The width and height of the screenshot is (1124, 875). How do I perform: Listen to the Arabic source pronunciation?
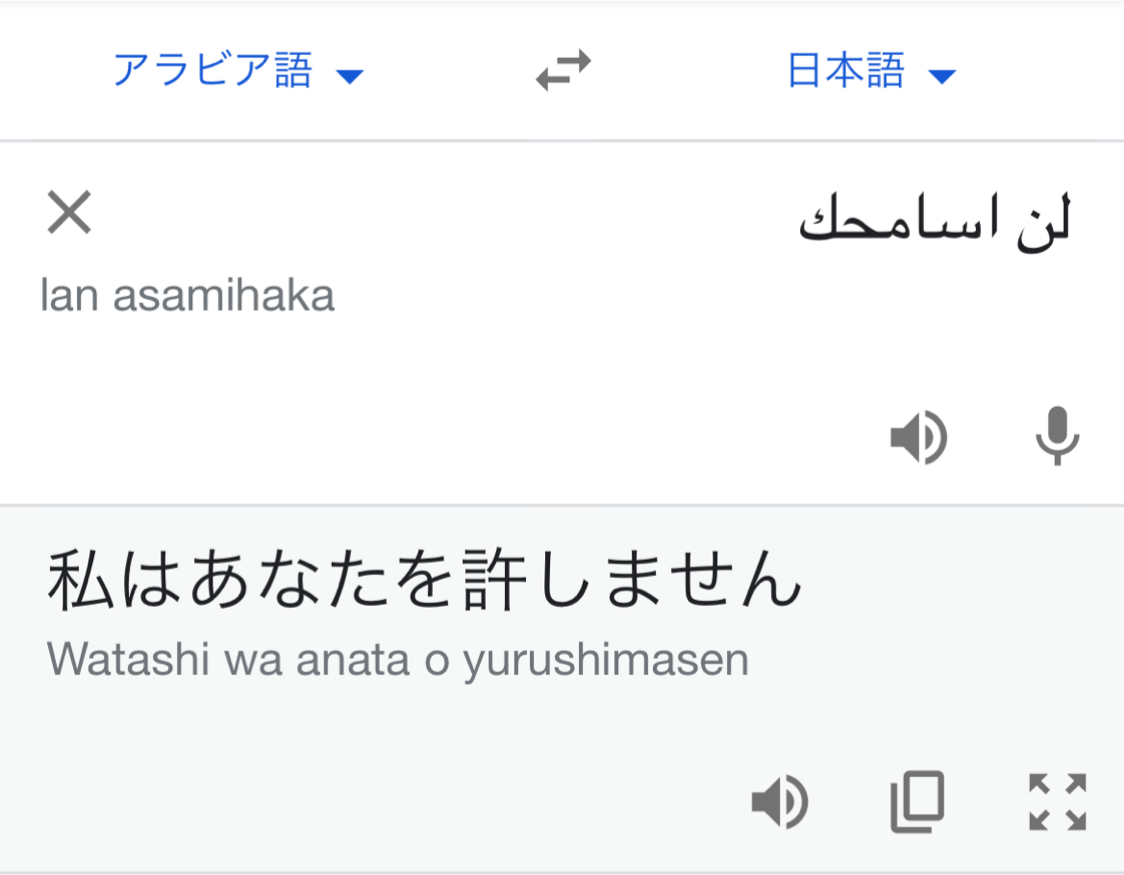pos(918,438)
